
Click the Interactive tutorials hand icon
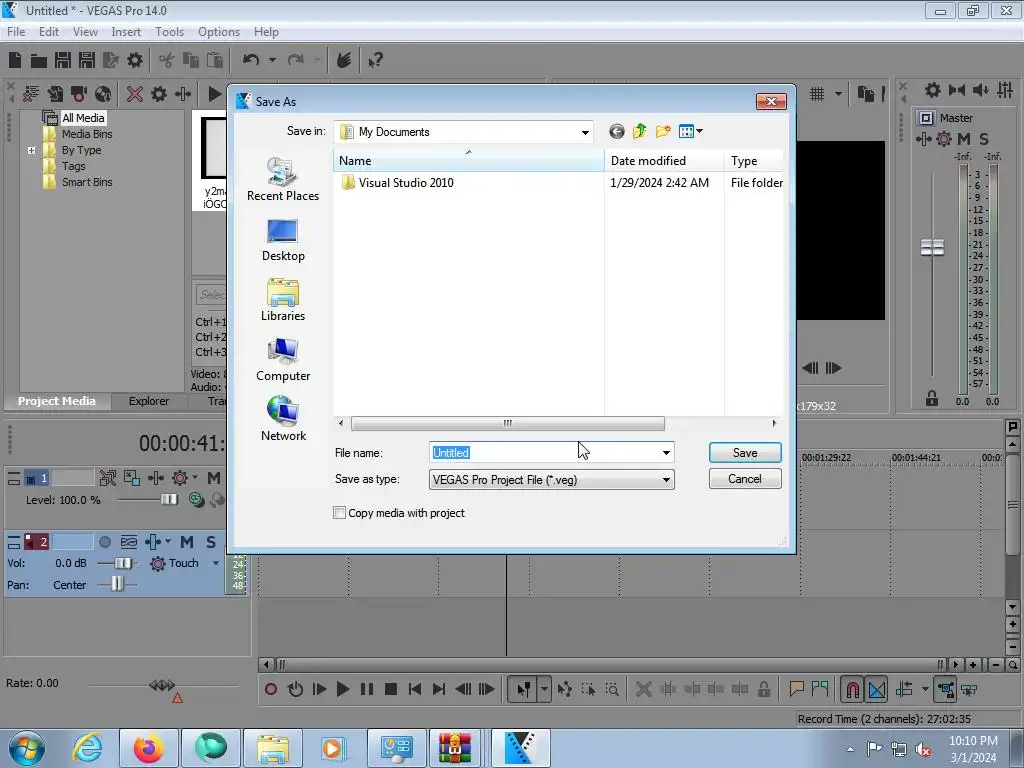(x=344, y=60)
